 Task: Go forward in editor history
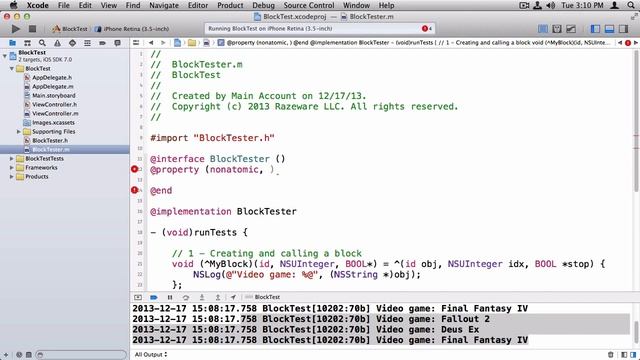pyautogui.click(x=163, y=43)
